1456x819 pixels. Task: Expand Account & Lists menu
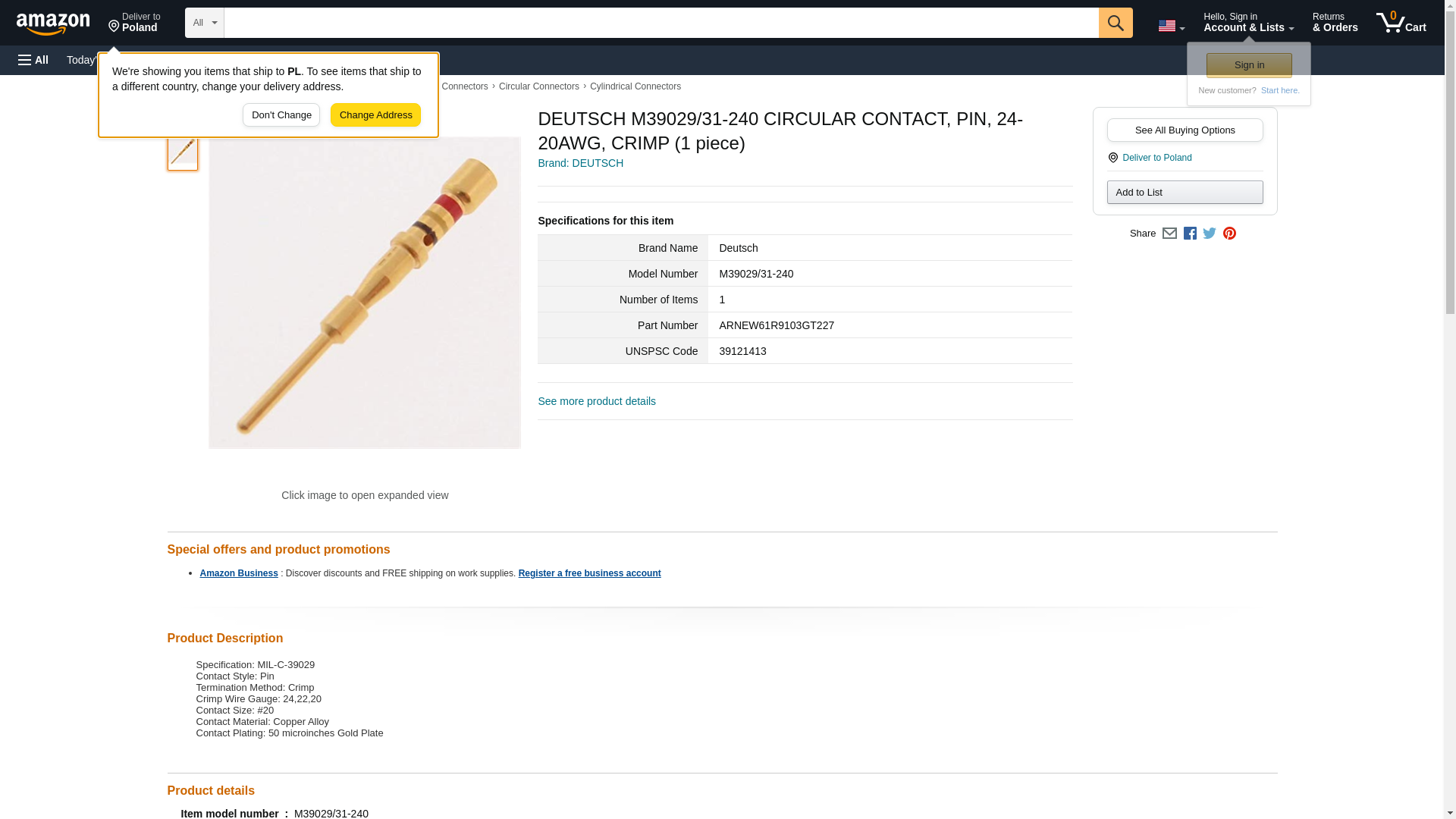(1248, 23)
